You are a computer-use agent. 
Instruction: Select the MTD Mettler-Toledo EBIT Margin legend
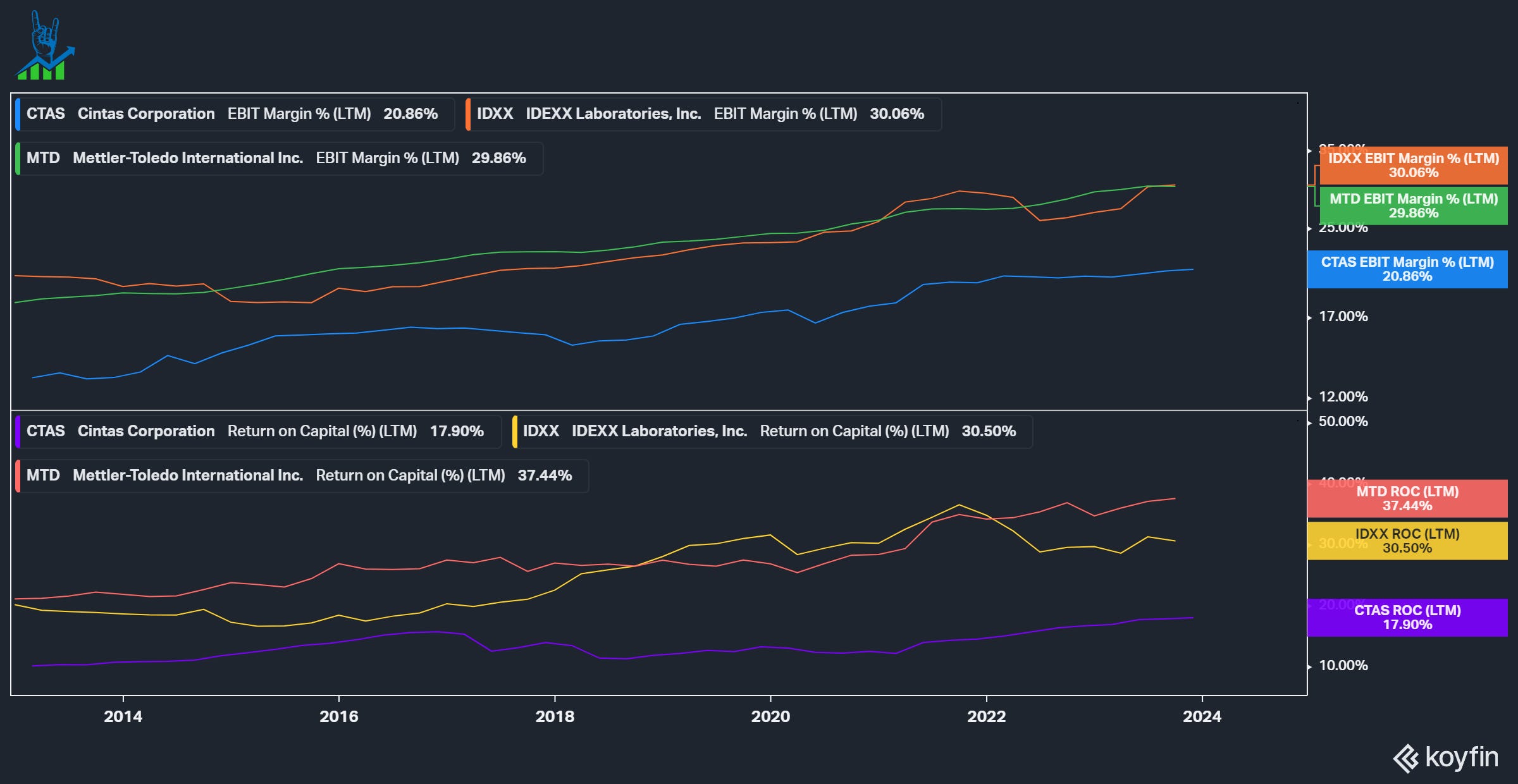point(279,159)
